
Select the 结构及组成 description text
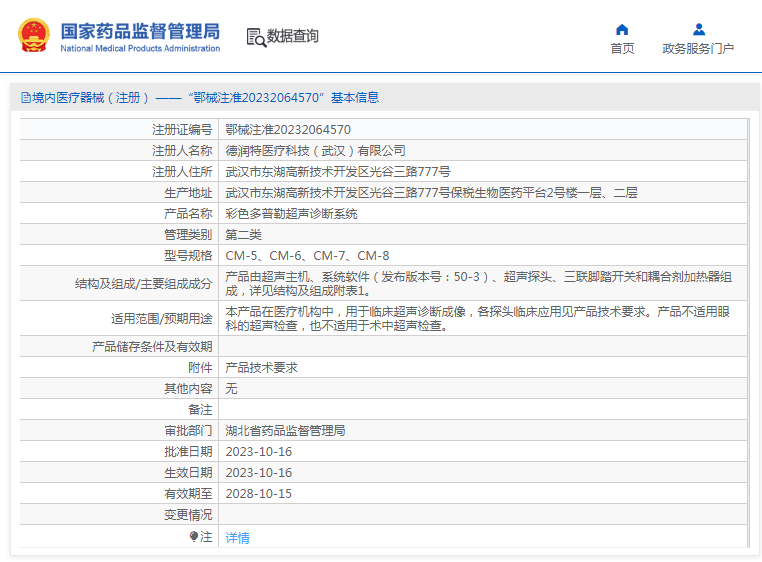pyautogui.click(x=479, y=284)
